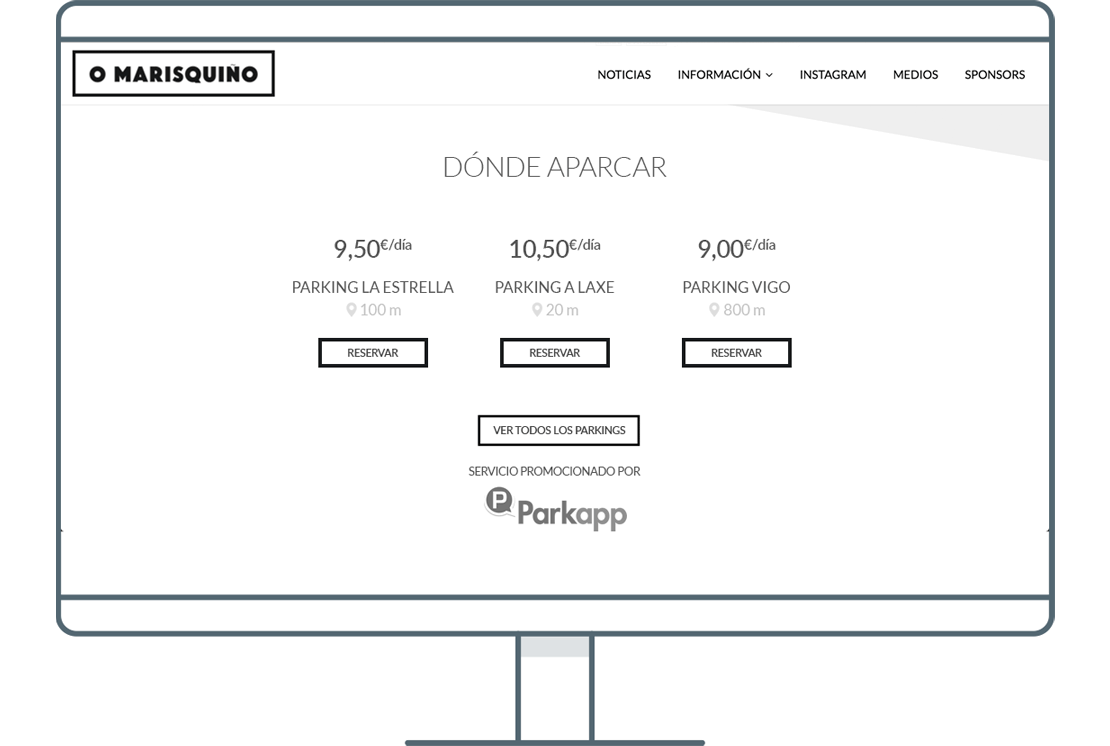Image resolution: width=1110 pixels, height=746 pixels.
Task: Open the Parkapp sponsor logo
Action: point(556,508)
